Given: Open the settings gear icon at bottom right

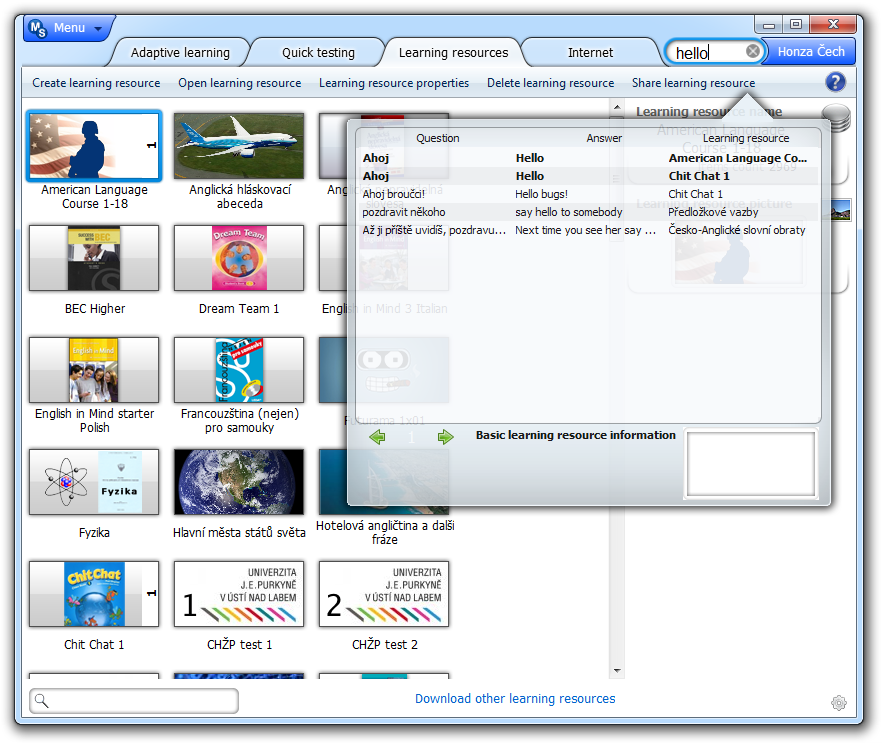Looking at the screenshot, I should click(x=838, y=703).
